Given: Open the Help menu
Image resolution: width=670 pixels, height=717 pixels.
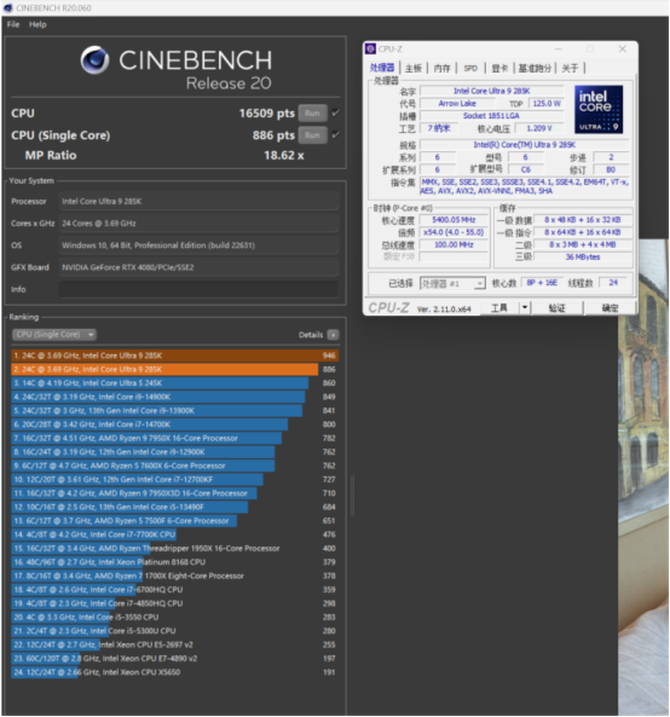Looking at the screenshot, I should click(x=38, y=24).
